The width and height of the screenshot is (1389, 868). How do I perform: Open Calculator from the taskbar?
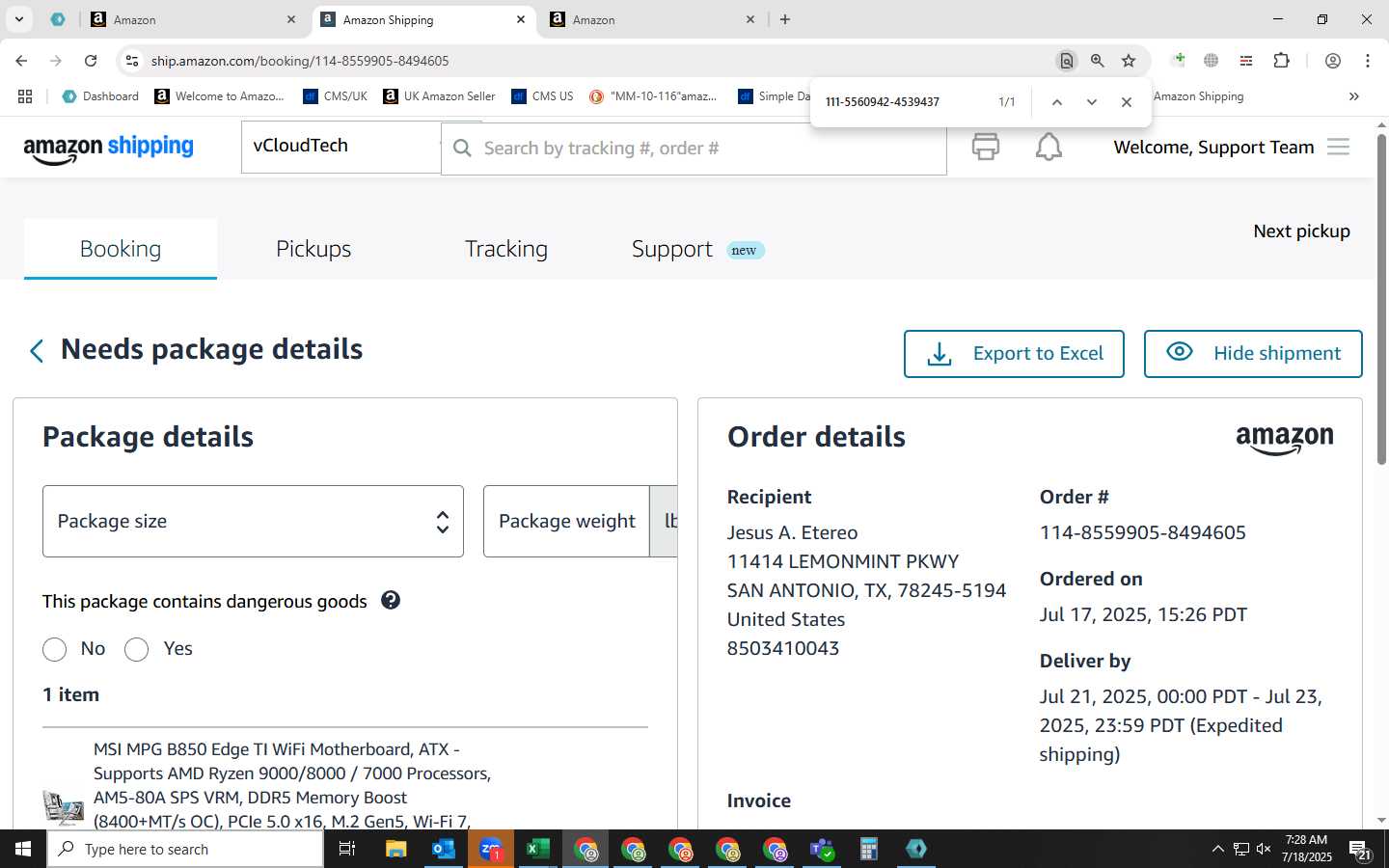pyautogui.click(x=869, y=849)
